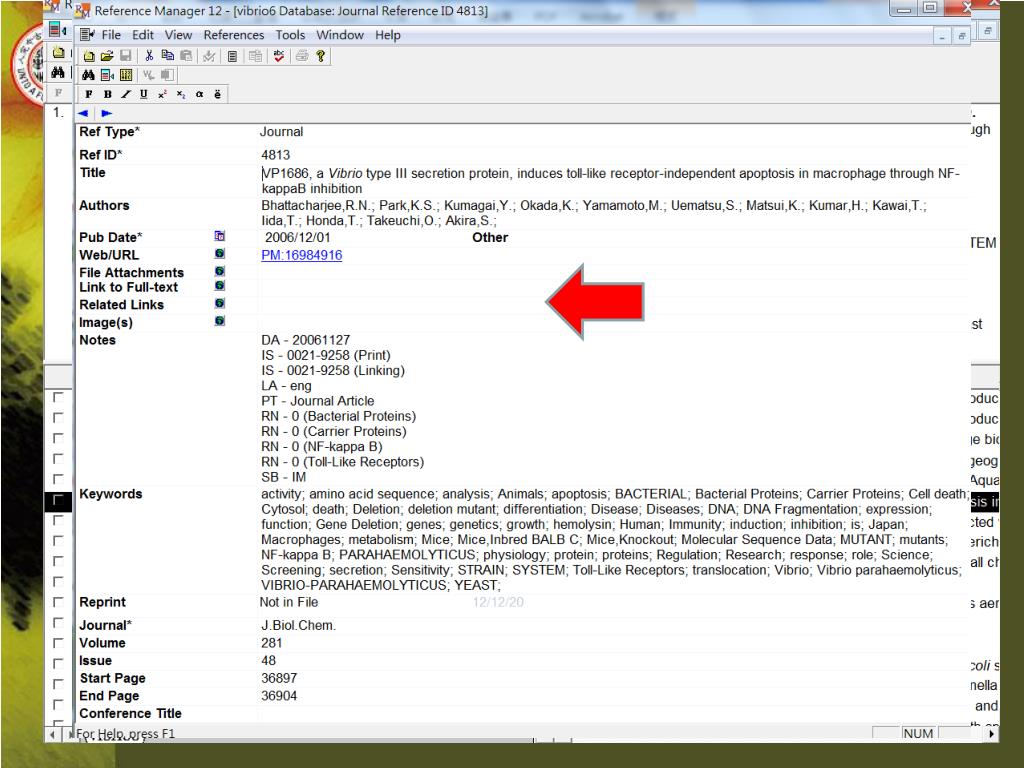Toggle italic with the slanted I icon
Viewport: 1024px width, 768px height.
[x=125, y=94]
